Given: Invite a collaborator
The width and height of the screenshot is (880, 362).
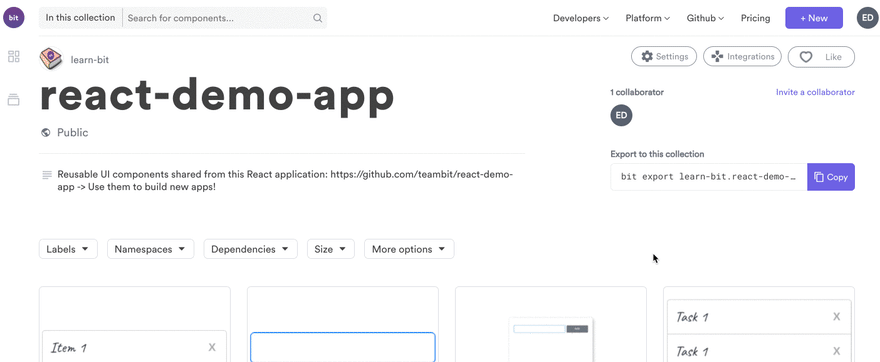Looking at the screenshot, I should click(815, 92).
